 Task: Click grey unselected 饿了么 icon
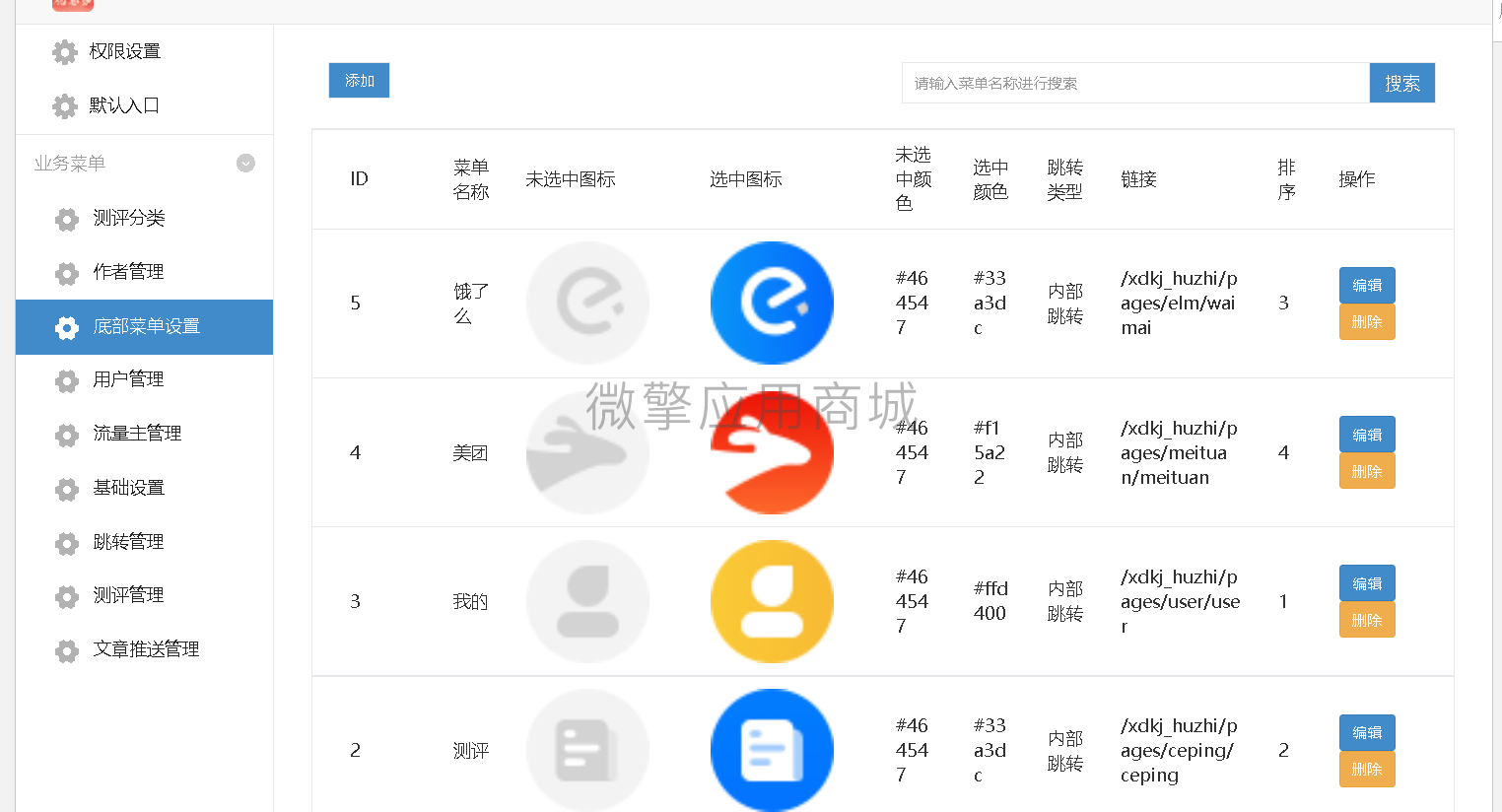[587, 303]
